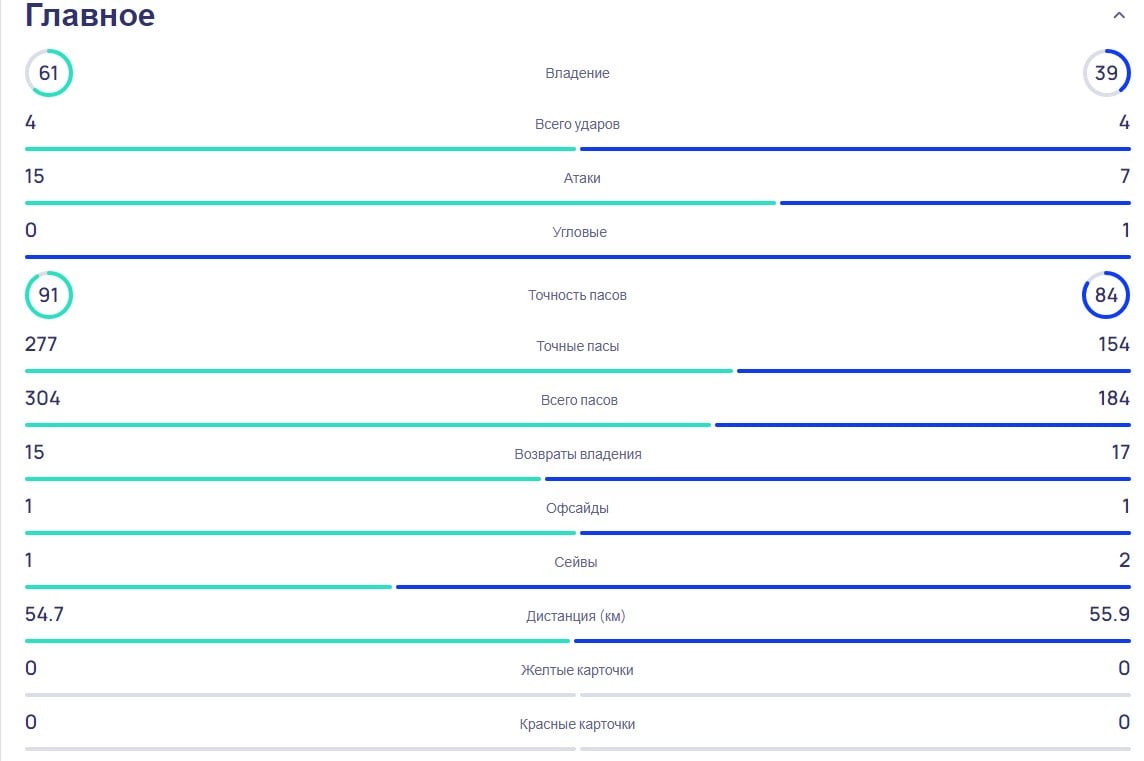1144x761 pixels.
Task: Click the Точные пасы value 277
Action: point(42,345)
